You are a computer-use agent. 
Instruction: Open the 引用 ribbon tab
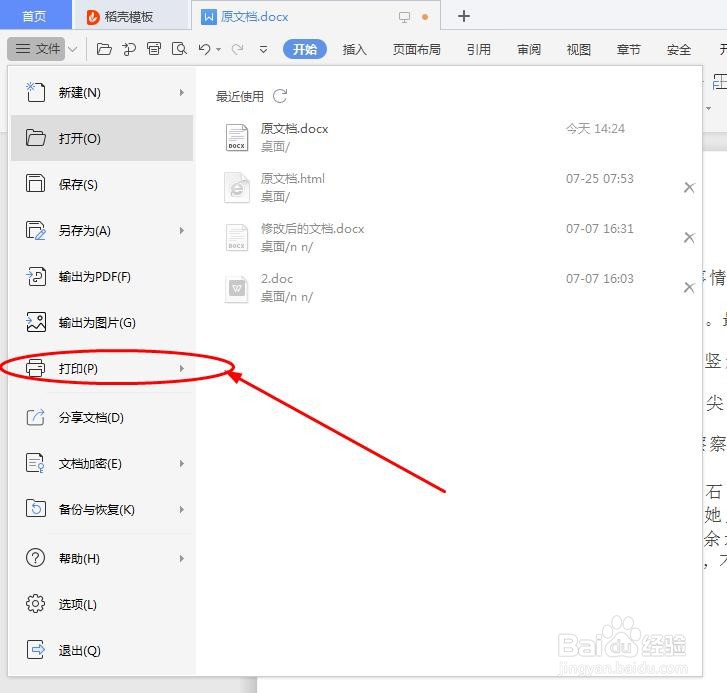click(478, 49)
